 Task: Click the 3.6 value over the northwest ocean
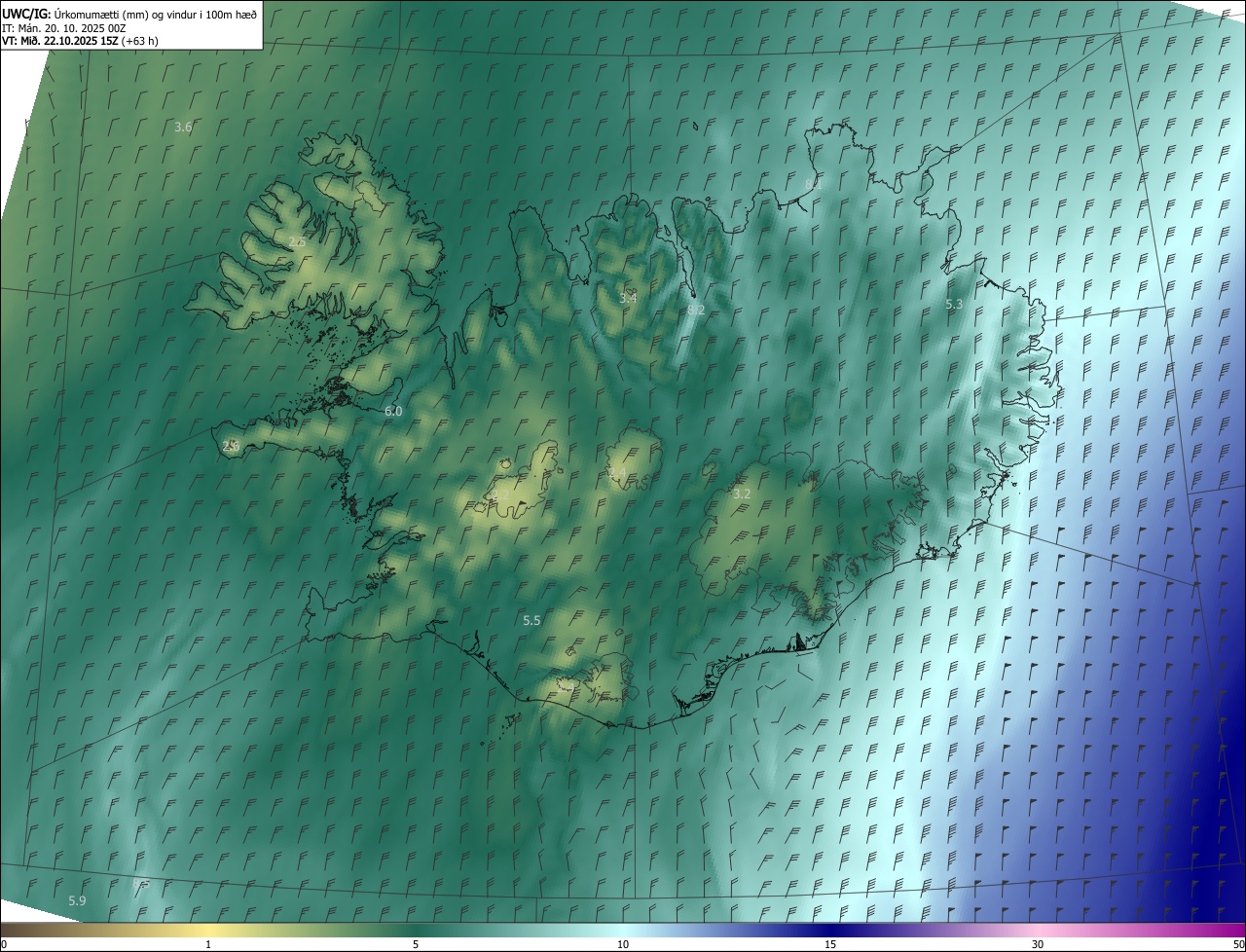click(x=183, y=128)
